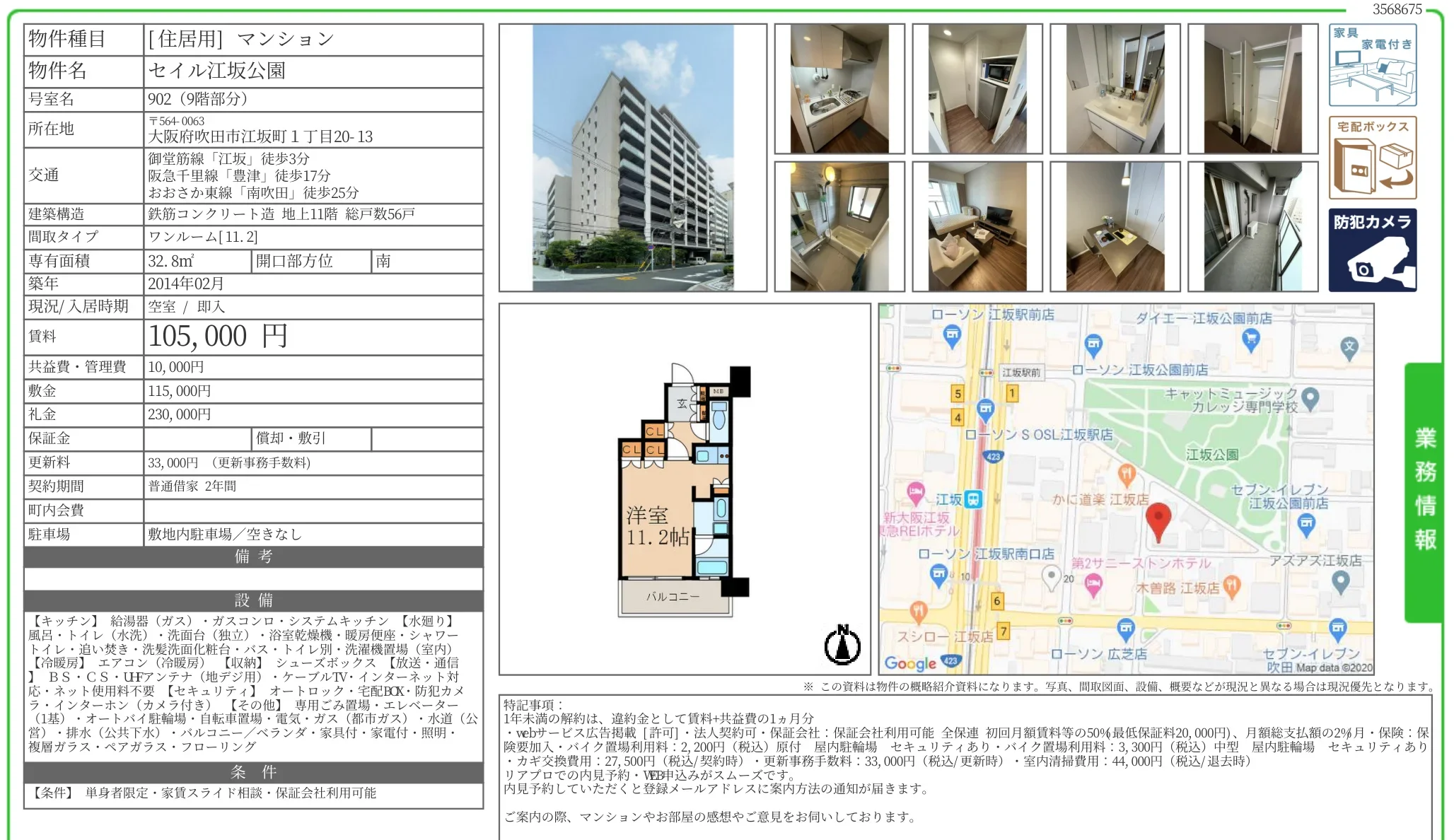Viewport: 1454px width, 840px height.
Task: Click the セブン-イレブン 江坂公園前店 map marker
Action: pyautogui.click(x=1305, y=525)
